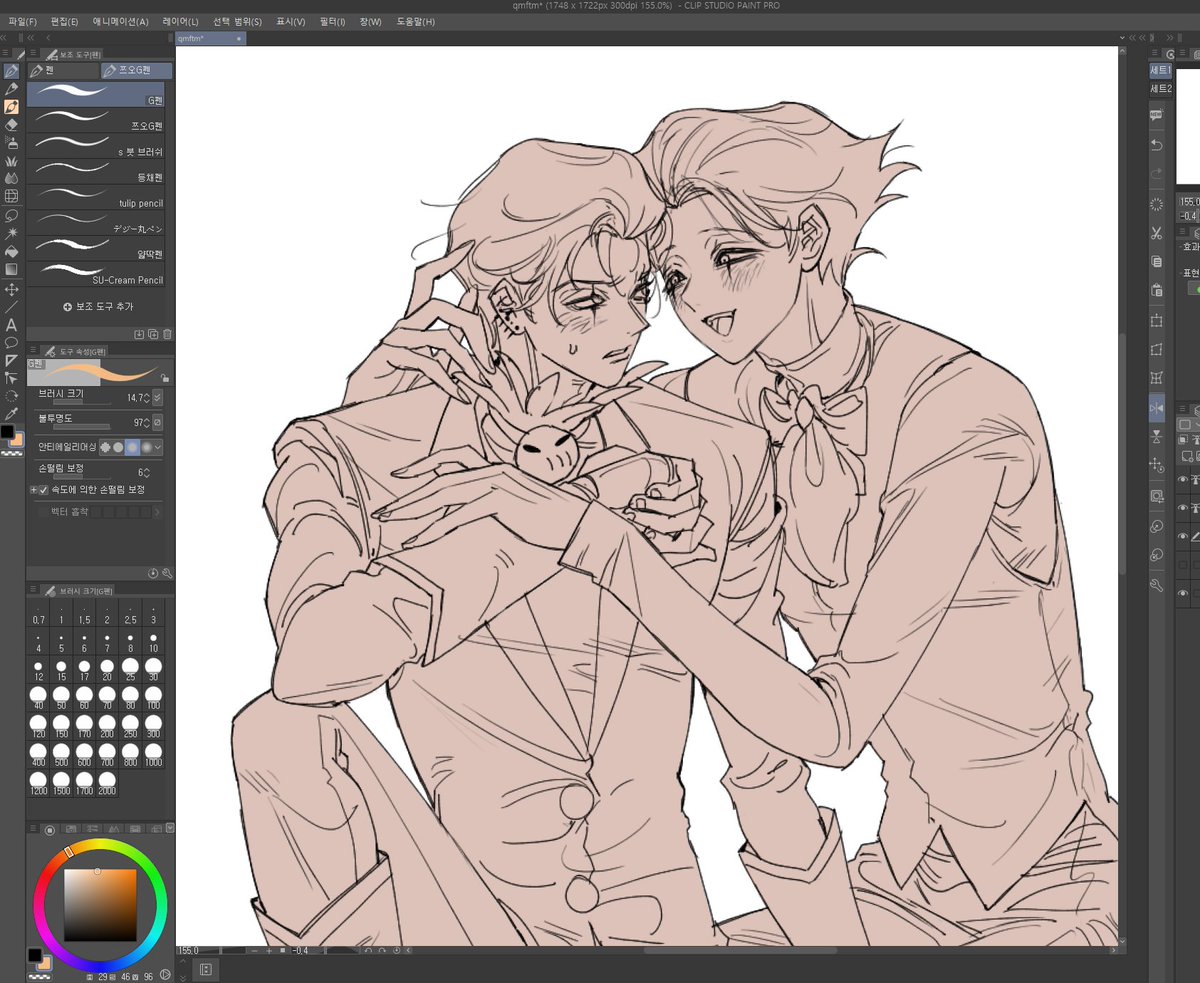1200x983 pixels.
Task: Select the Eyedropper tool
Action: pyautogui.click(x=11, y=413)
